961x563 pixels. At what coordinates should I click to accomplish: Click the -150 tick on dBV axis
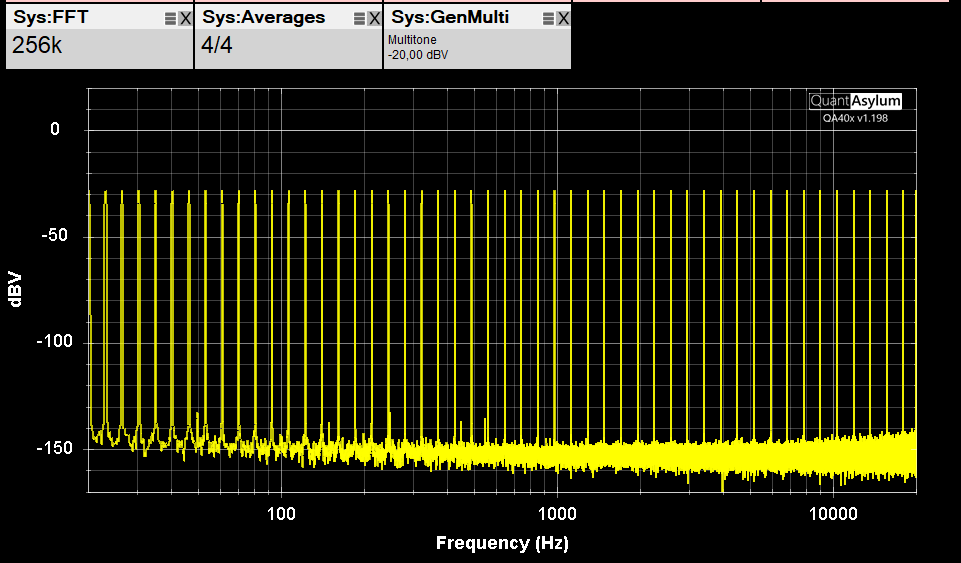55,448
